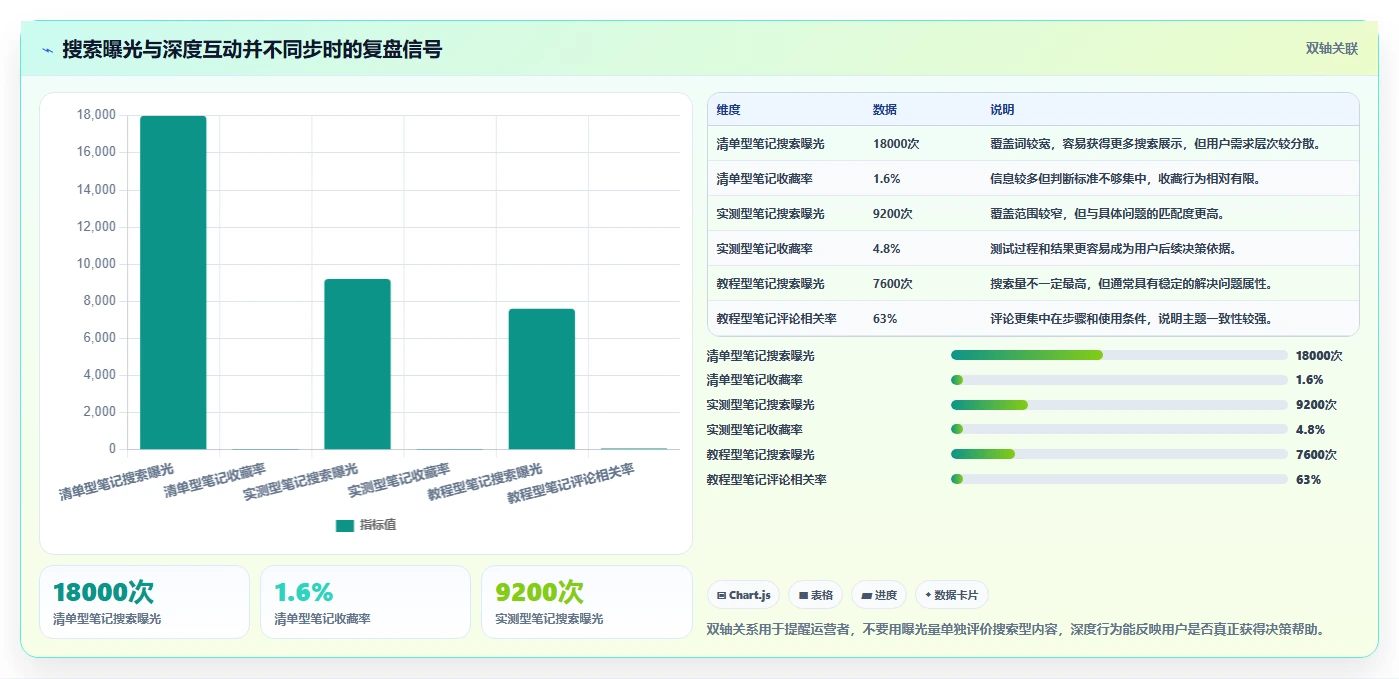
Task: Select the Chart.js chip
Action: point(744,595)
